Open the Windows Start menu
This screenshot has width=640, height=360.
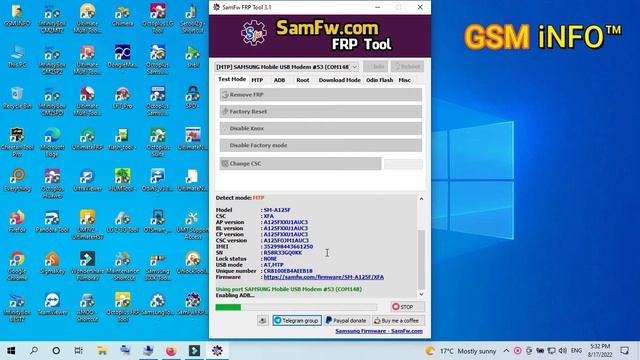pyautogui.click(x=11, y=351)
